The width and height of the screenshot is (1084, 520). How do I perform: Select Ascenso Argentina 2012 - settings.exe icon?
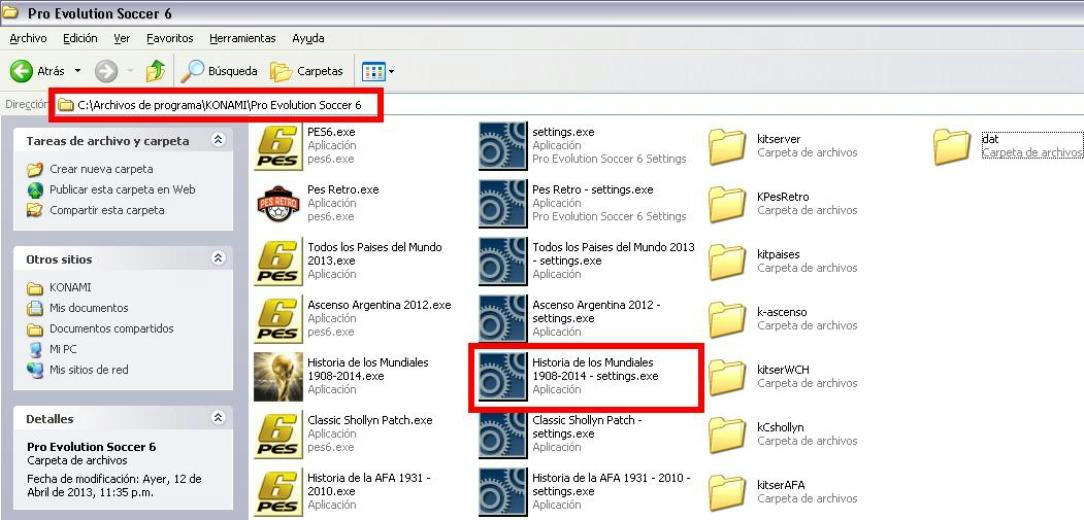503,318
